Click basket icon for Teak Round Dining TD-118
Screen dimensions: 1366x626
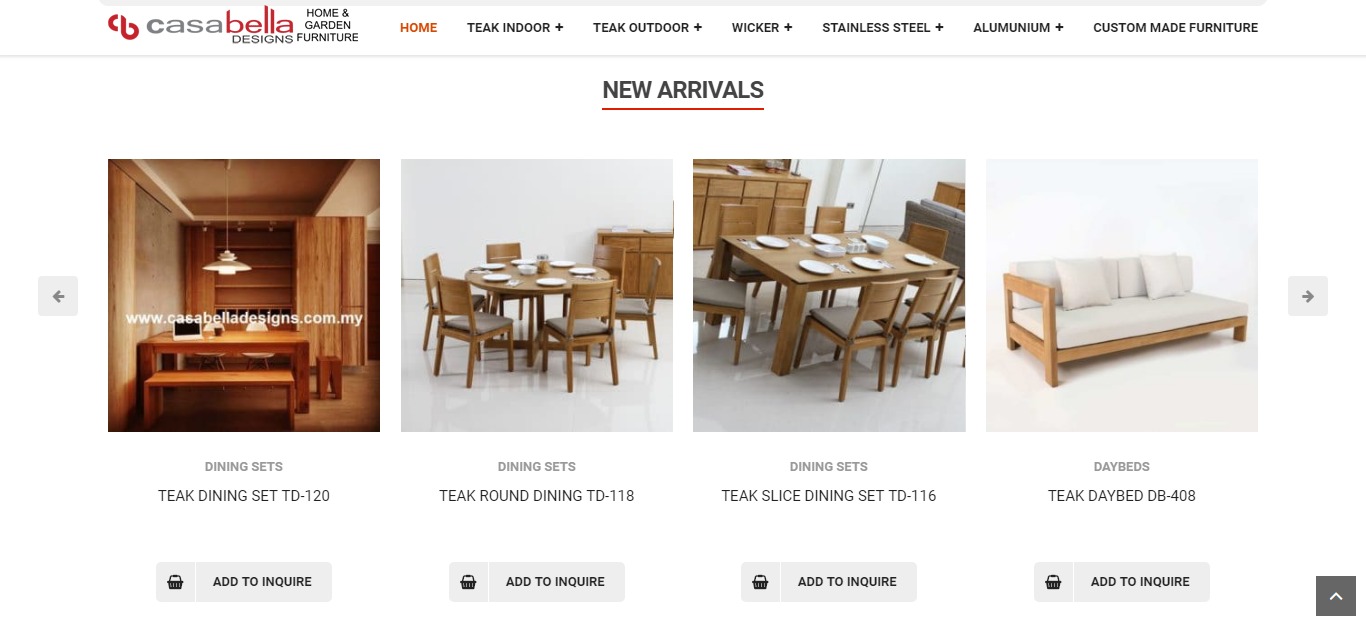tap(468, 582)
